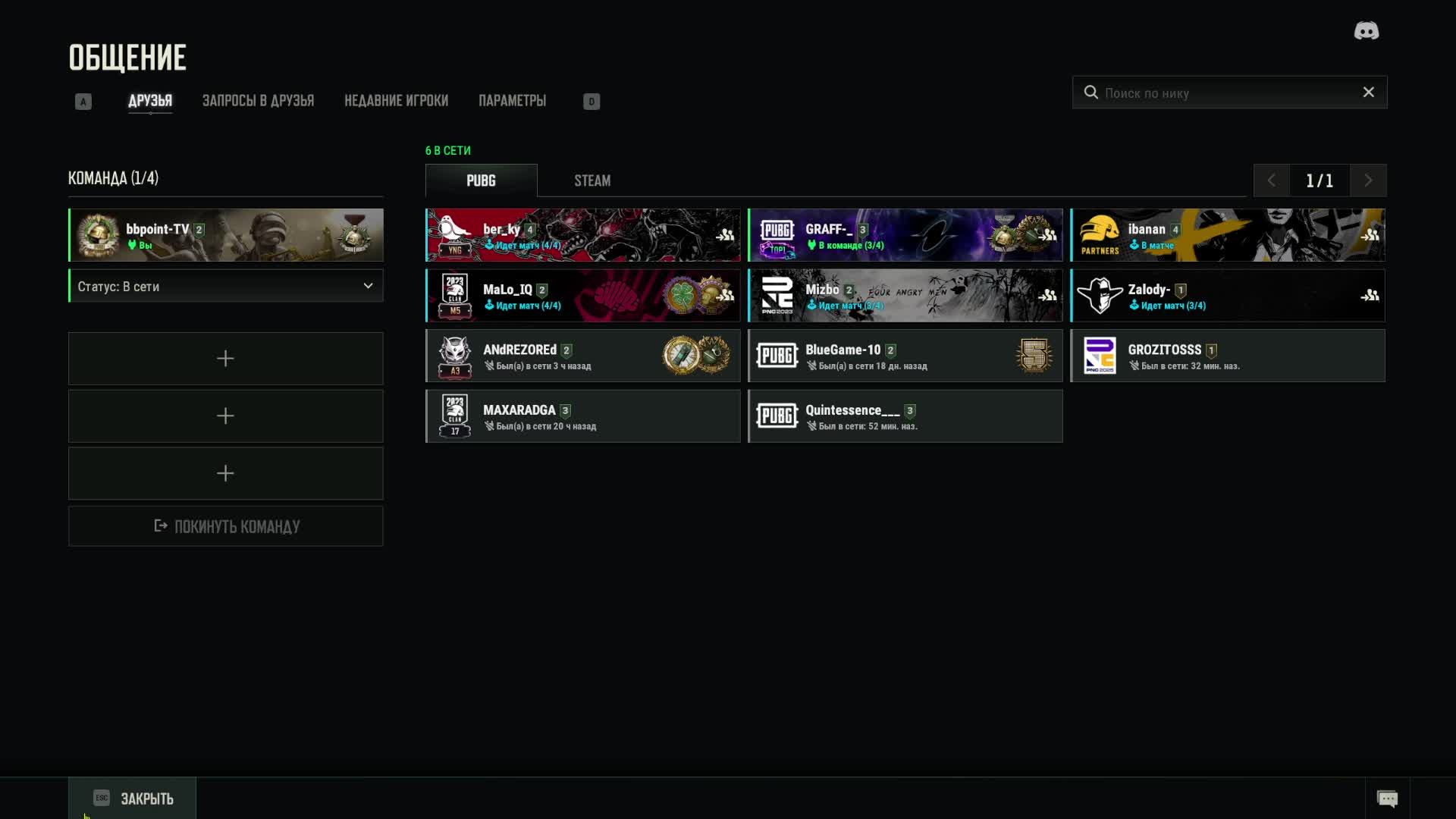Open the Запросы в друзья tab
The image size is (1456, 819).
pos(258,101)
